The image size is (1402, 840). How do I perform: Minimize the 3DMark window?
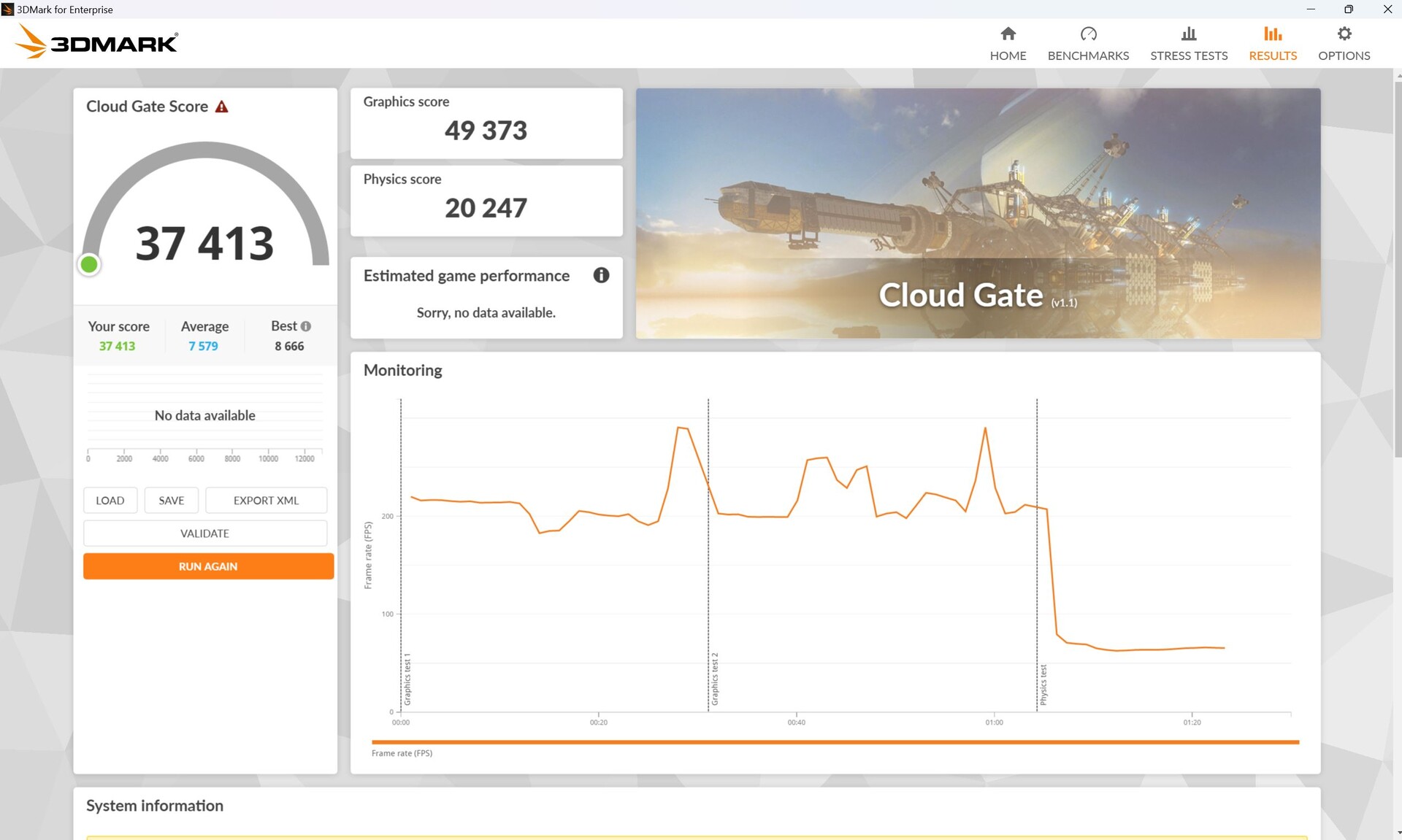[x=1311, y=9]
